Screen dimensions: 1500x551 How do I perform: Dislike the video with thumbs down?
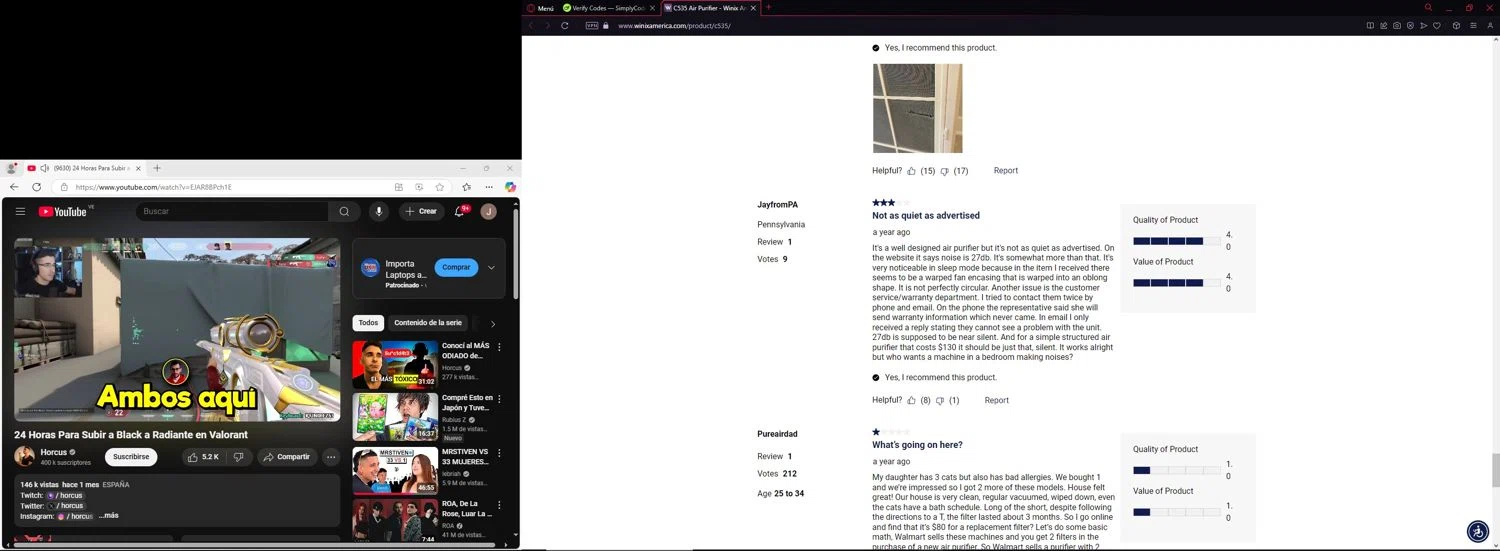[x=238, y=456]
